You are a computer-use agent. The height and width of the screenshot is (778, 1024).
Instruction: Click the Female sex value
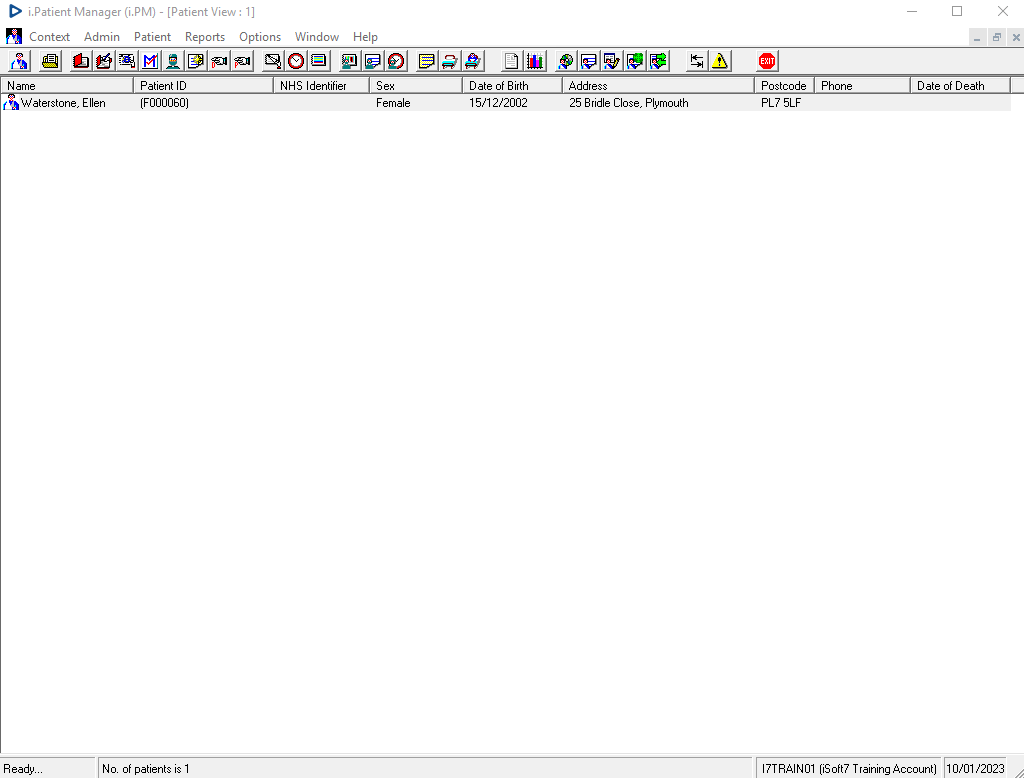(393, 103)
